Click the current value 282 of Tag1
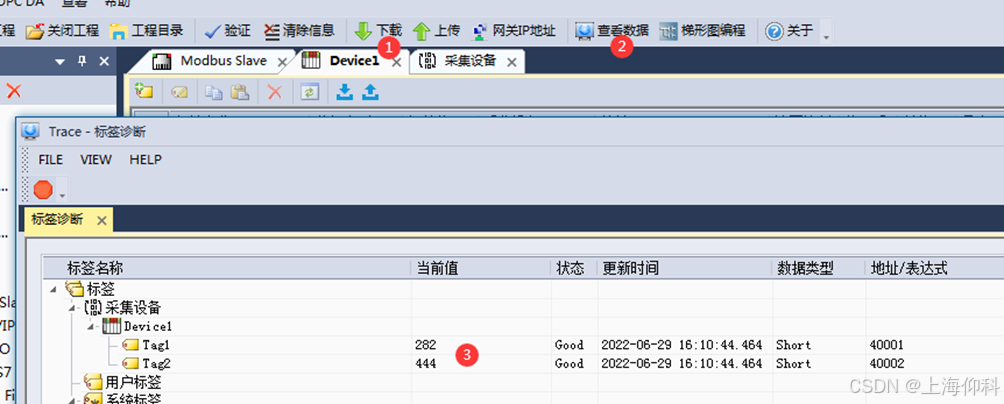 [x=426, y=345]
